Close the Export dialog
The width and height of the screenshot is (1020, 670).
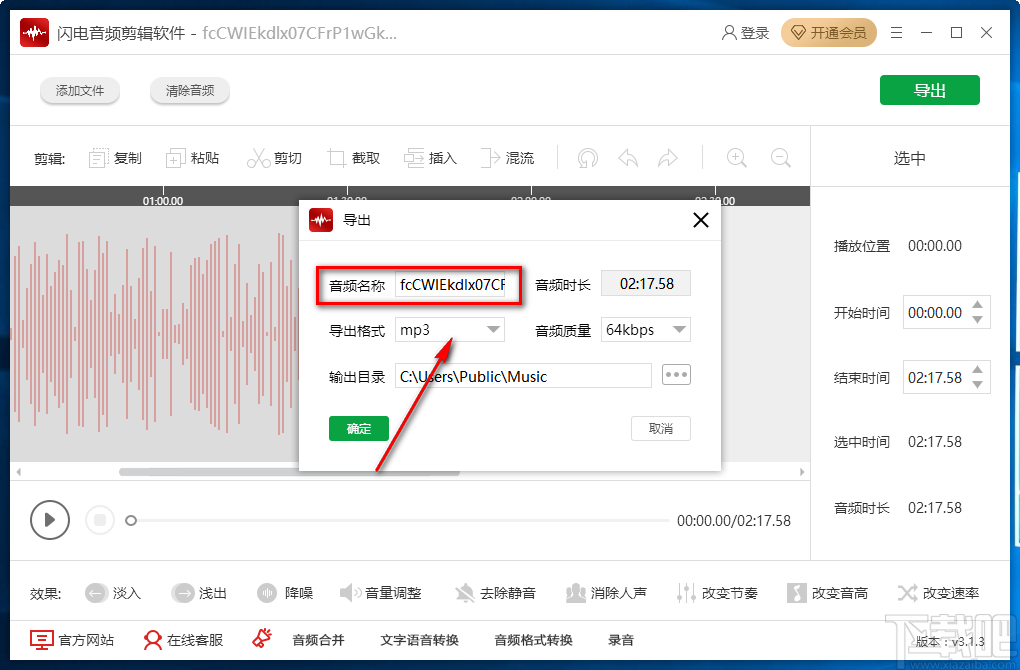(x=701, y=220)
